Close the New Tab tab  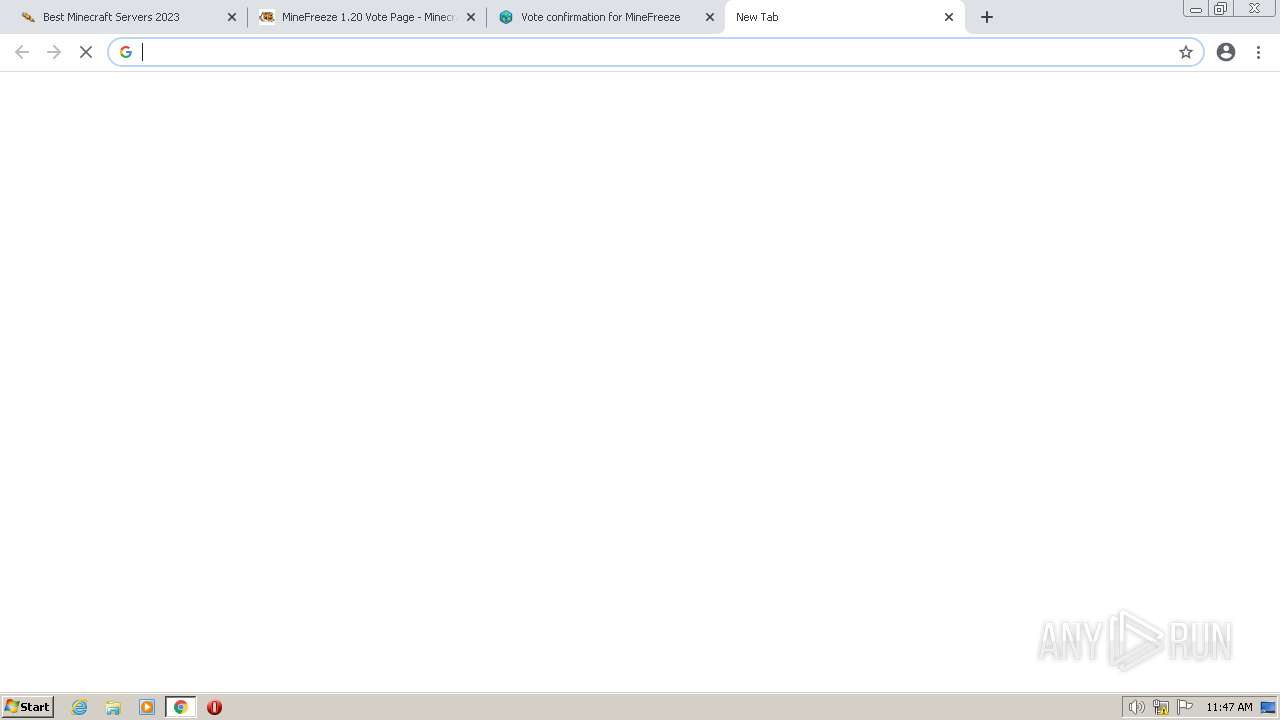(949, 17)
